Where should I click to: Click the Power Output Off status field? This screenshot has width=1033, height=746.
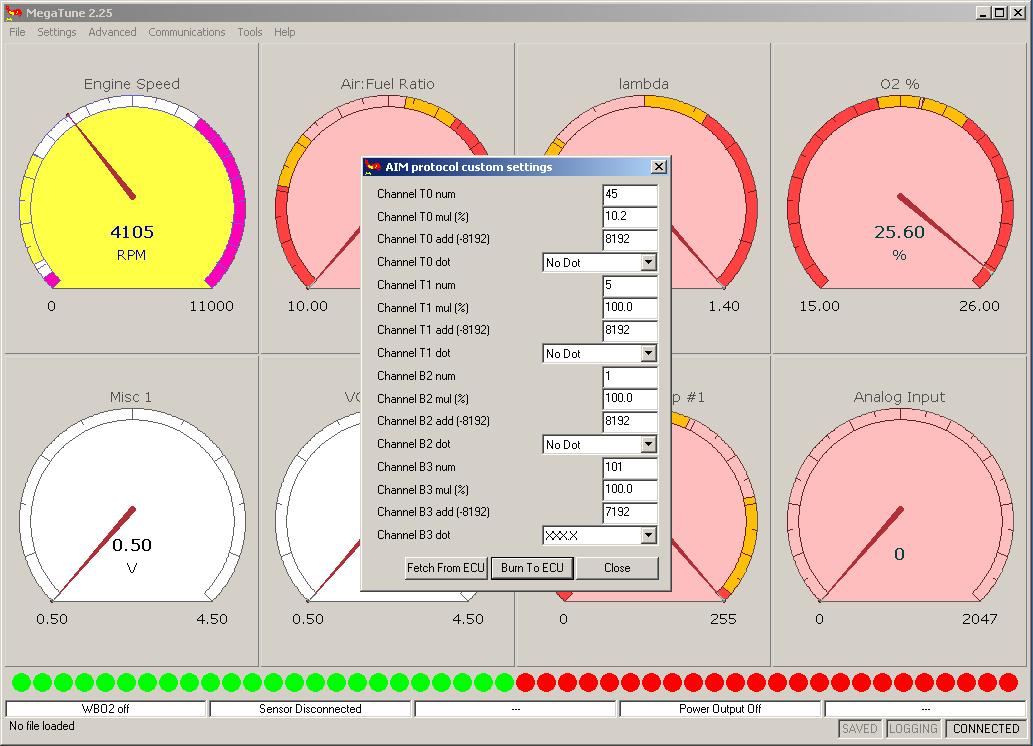720,709
